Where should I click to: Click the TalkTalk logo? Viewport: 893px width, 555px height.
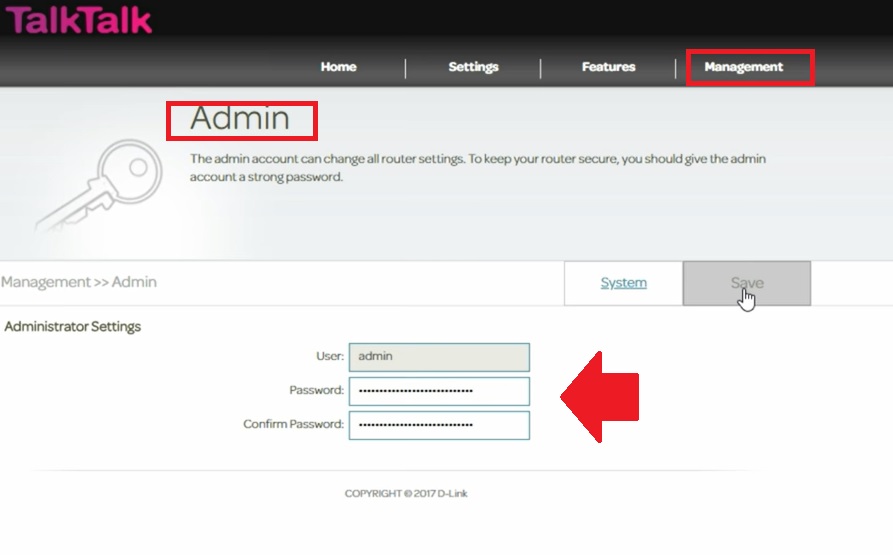click(x=80, y=20)
